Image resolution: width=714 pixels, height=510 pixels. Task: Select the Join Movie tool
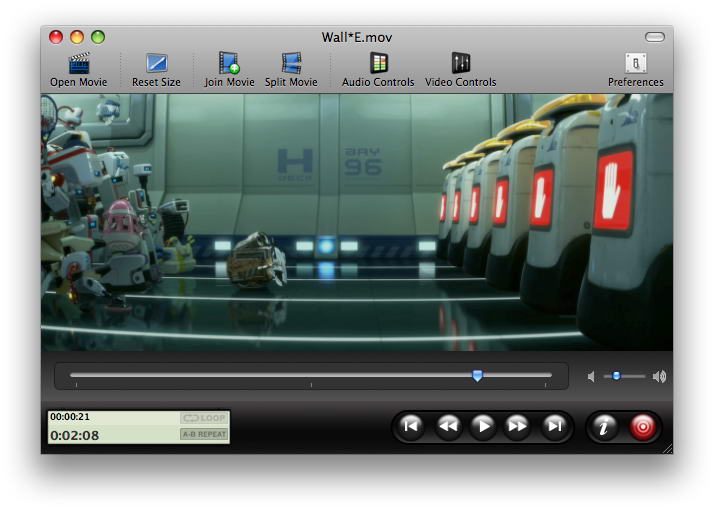coord(229,64)
